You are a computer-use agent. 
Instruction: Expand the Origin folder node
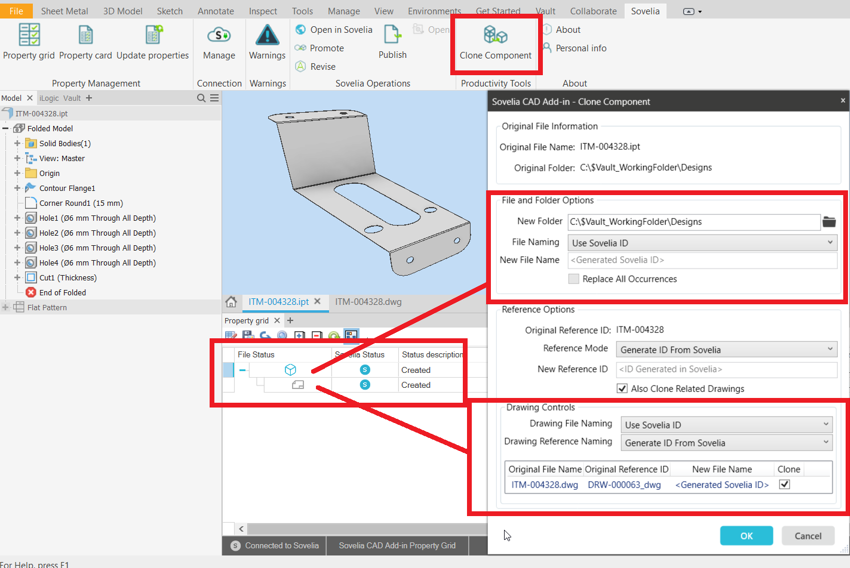coord(17,173)
